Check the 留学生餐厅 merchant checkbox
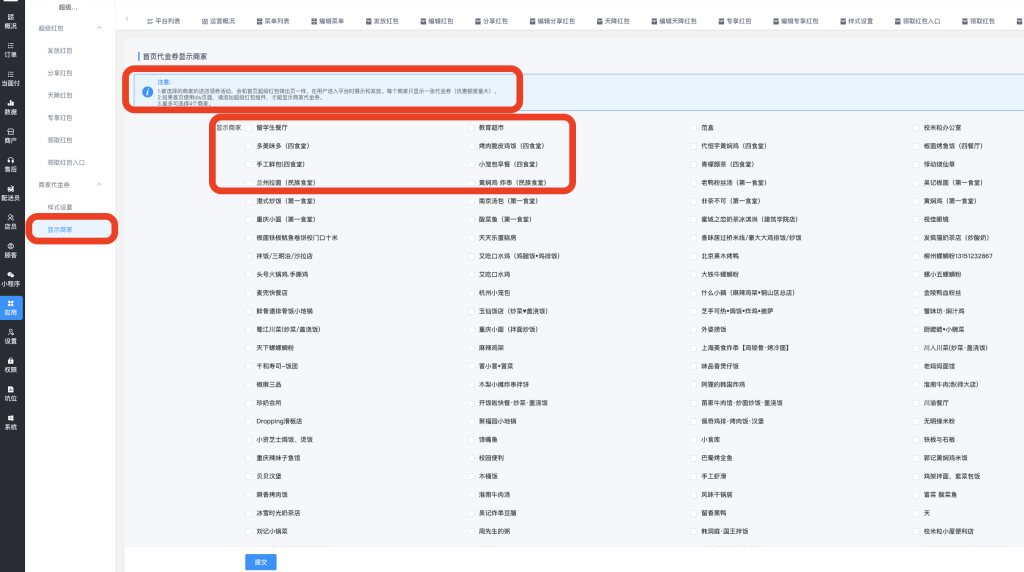This screenshot has width=1024, height=572. [x=249, y=128]
